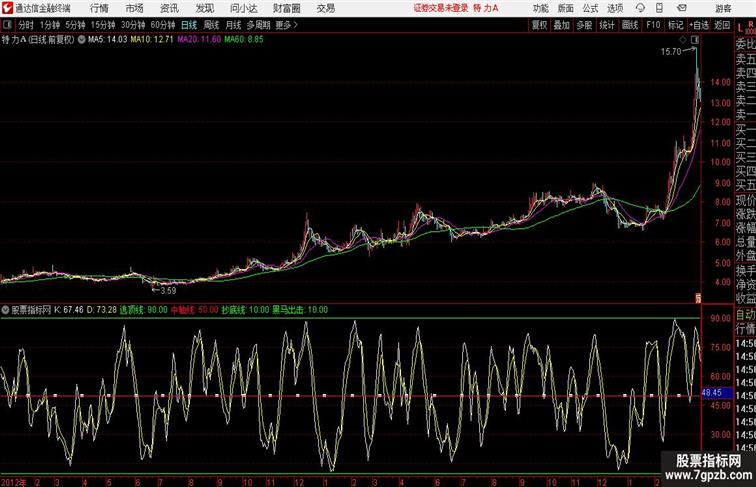Switch to 月线 monthly tab
This screenshot has width=756, height=487.
[233, 25]
